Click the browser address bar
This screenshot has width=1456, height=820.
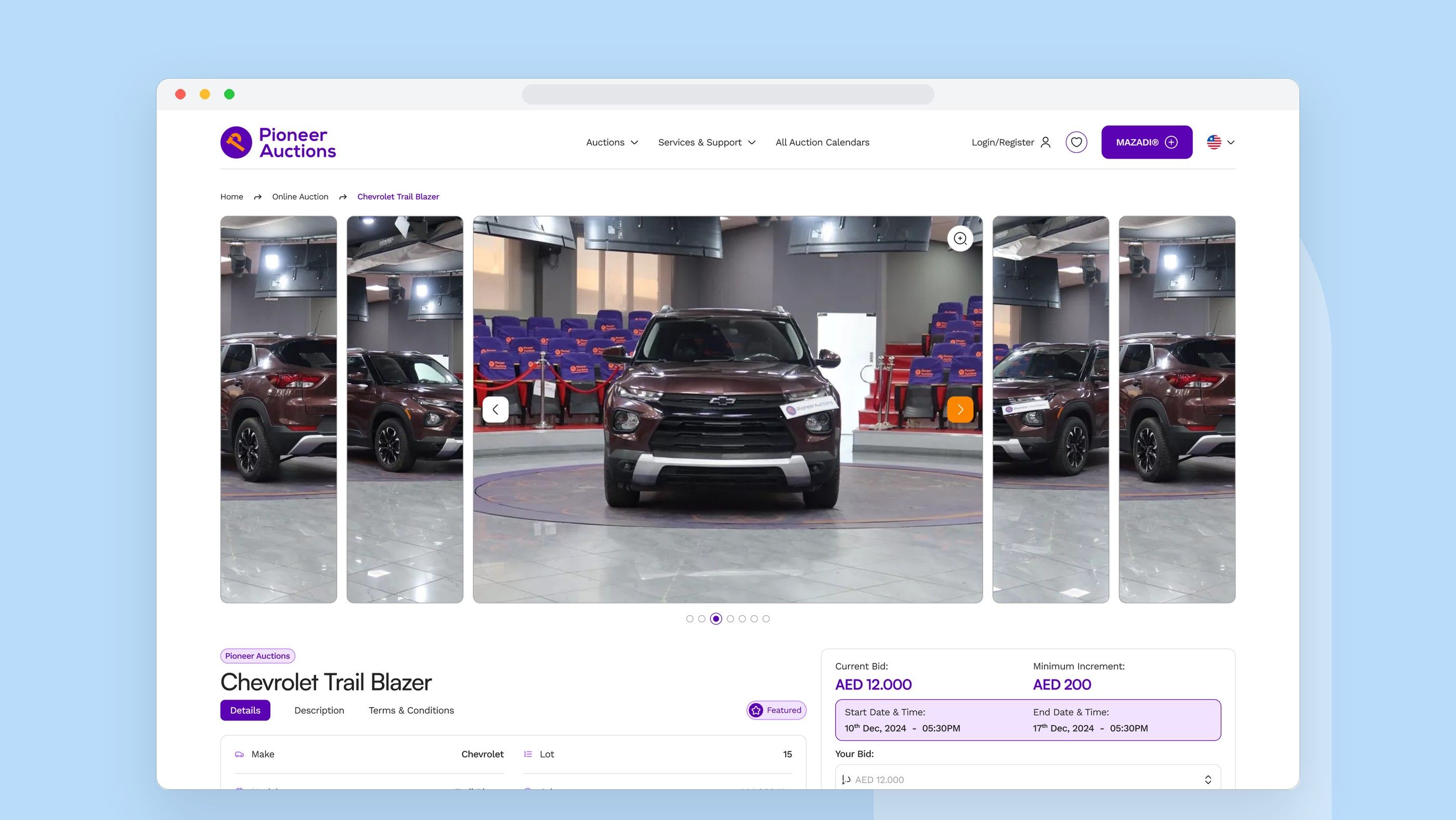coord(728,95)
